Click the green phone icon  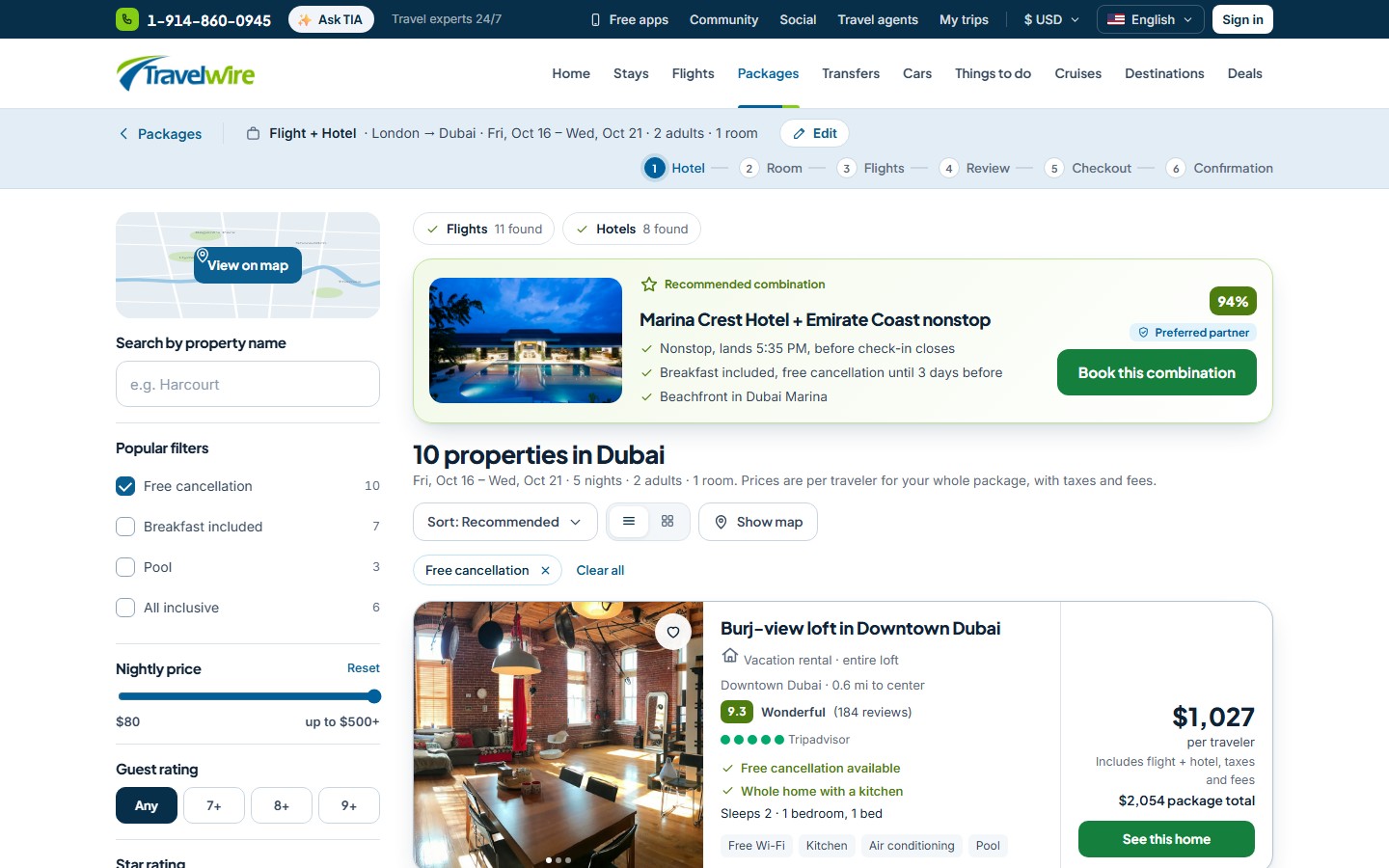tap(127, 19)
